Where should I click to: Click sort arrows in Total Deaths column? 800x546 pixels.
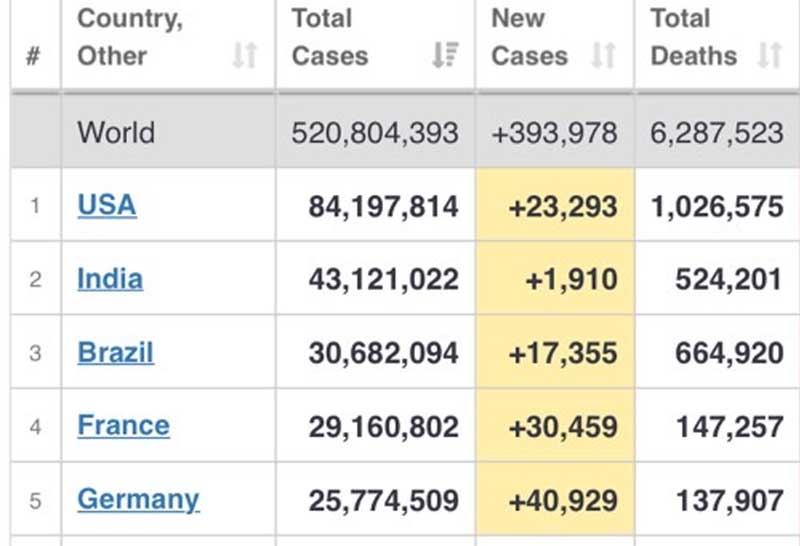769,56
